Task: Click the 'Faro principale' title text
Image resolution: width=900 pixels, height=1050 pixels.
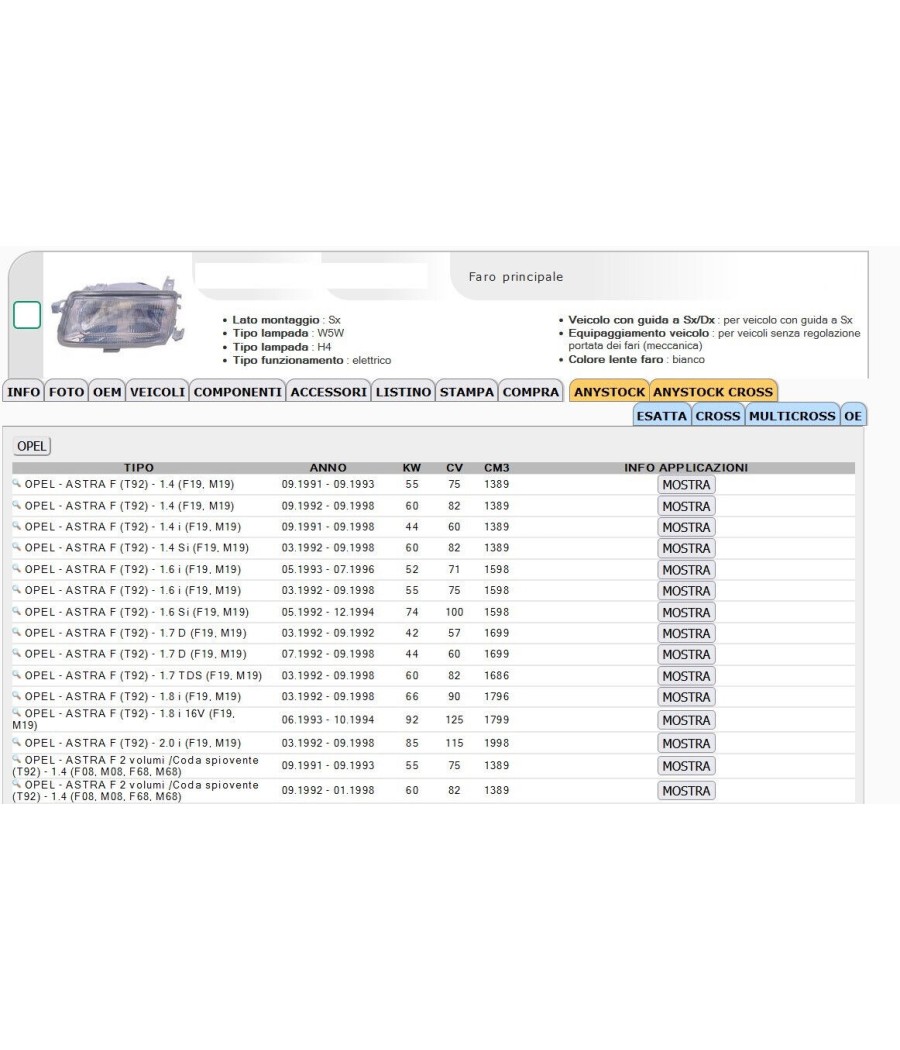Action: [516, 277]
